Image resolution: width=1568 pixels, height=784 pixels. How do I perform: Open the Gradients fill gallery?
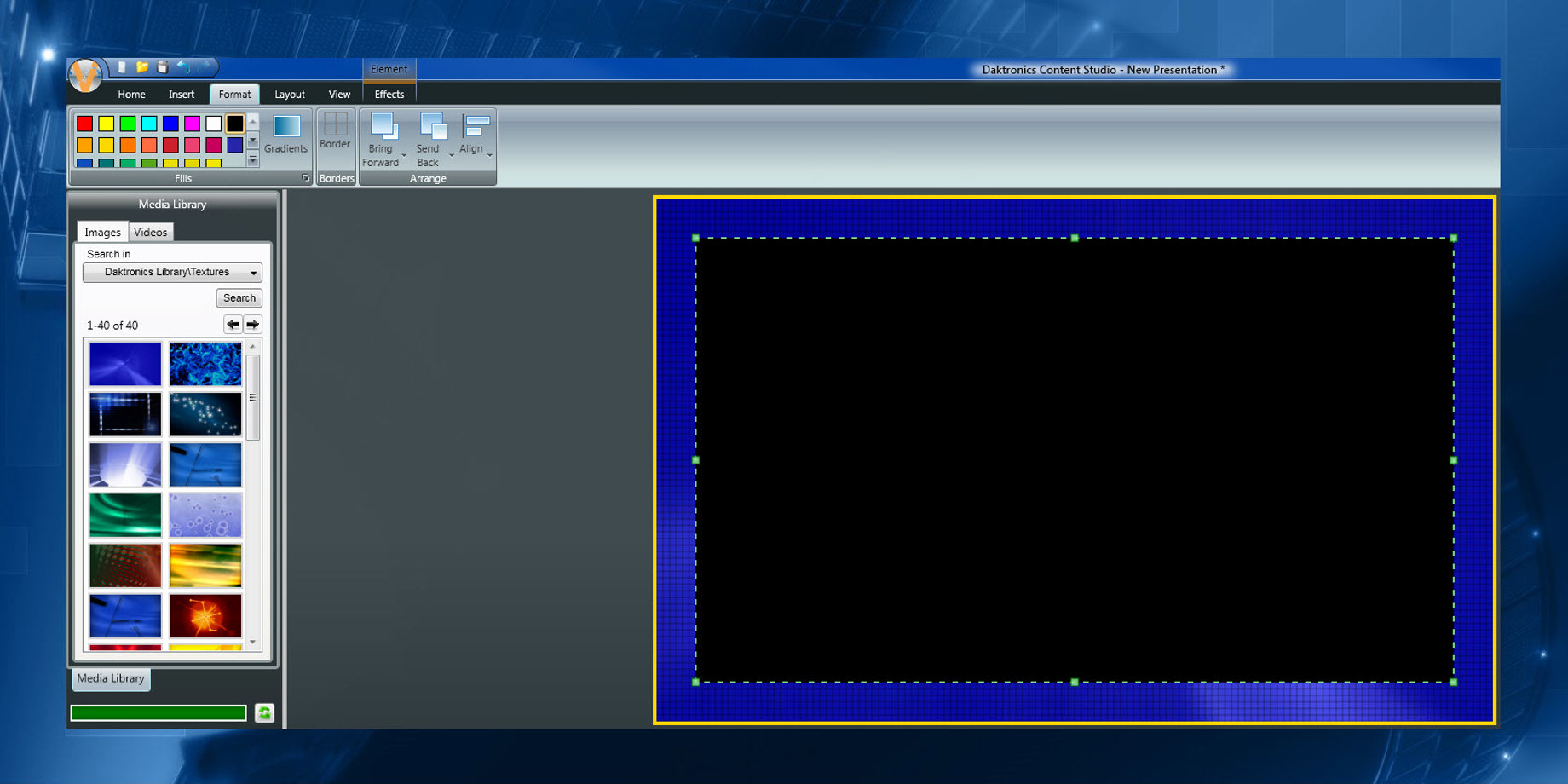[x=286, y=134]
